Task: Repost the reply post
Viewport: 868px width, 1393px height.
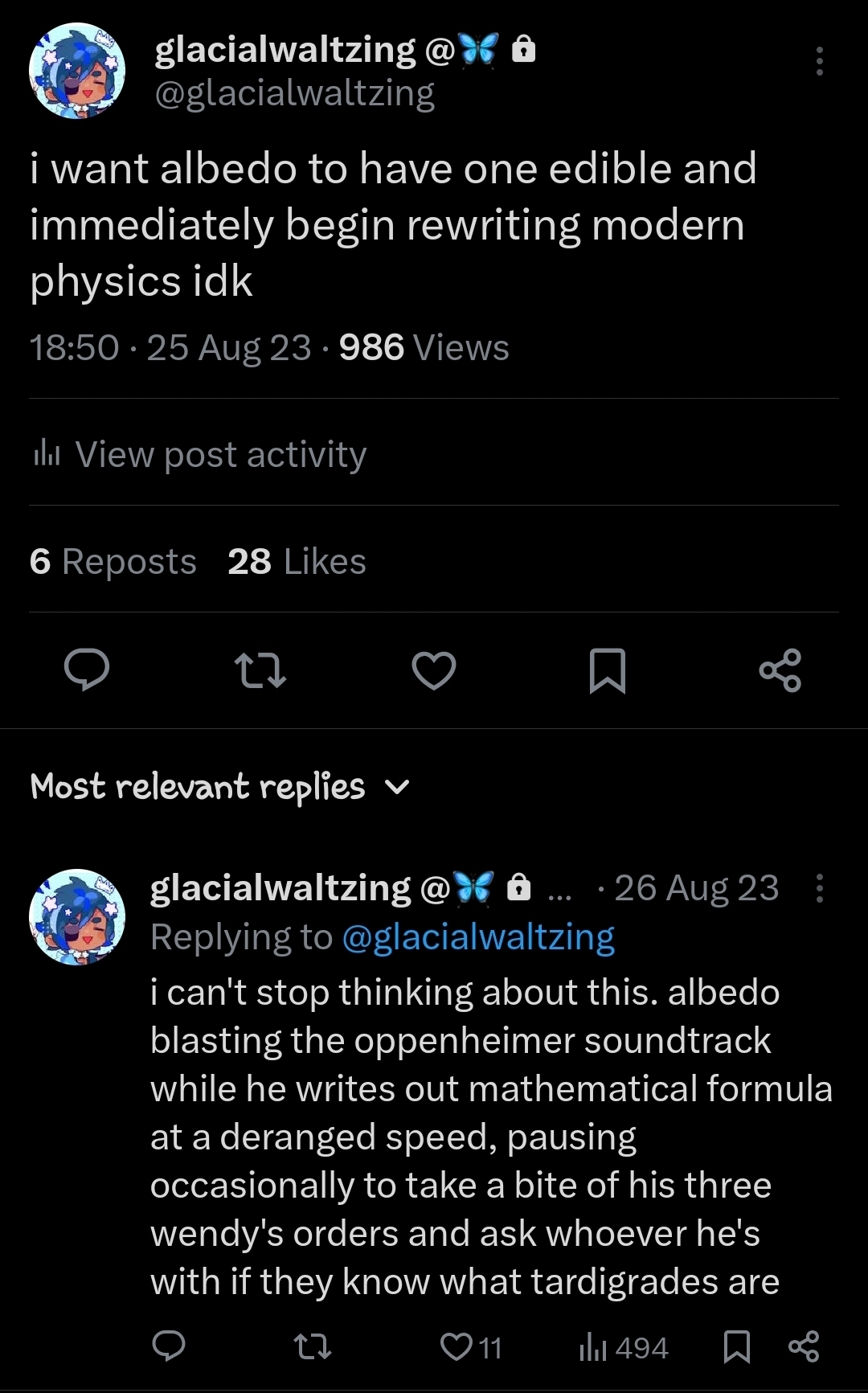Action: coord(313,1346)
